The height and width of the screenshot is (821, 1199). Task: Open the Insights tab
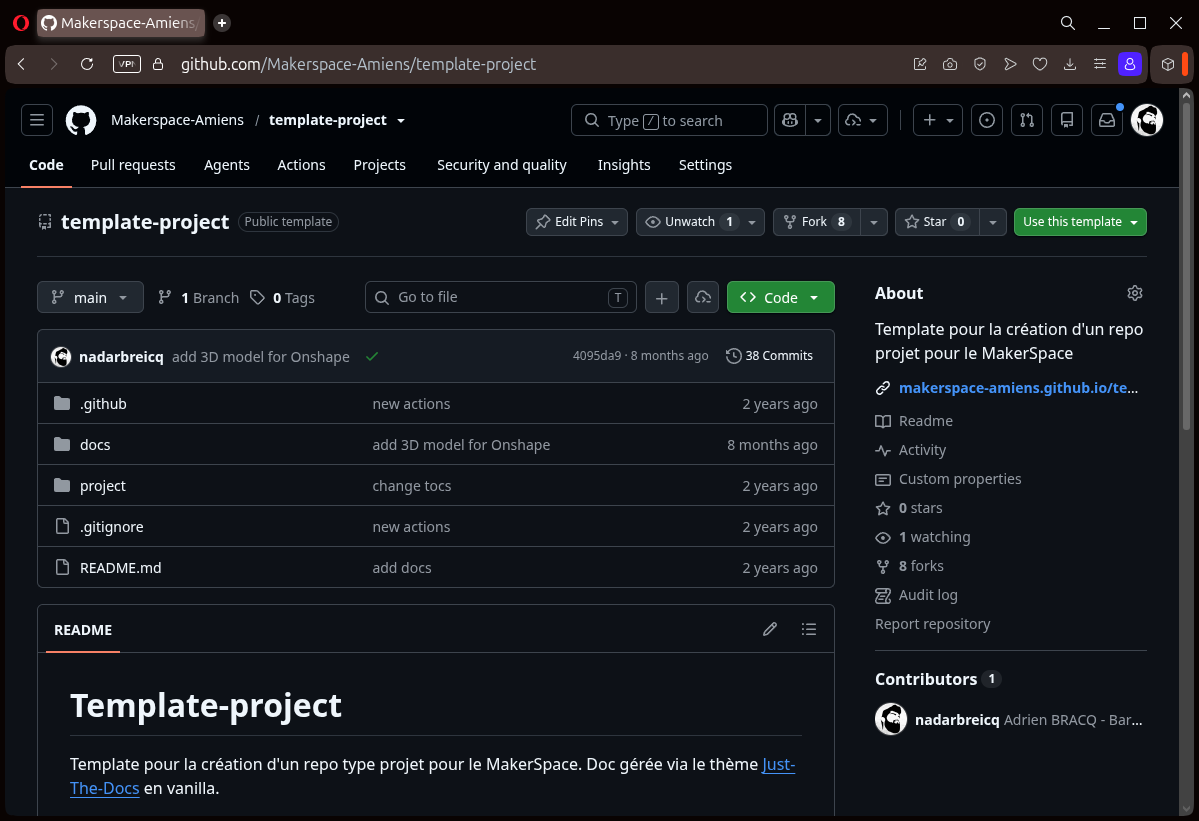click(624, 165)
